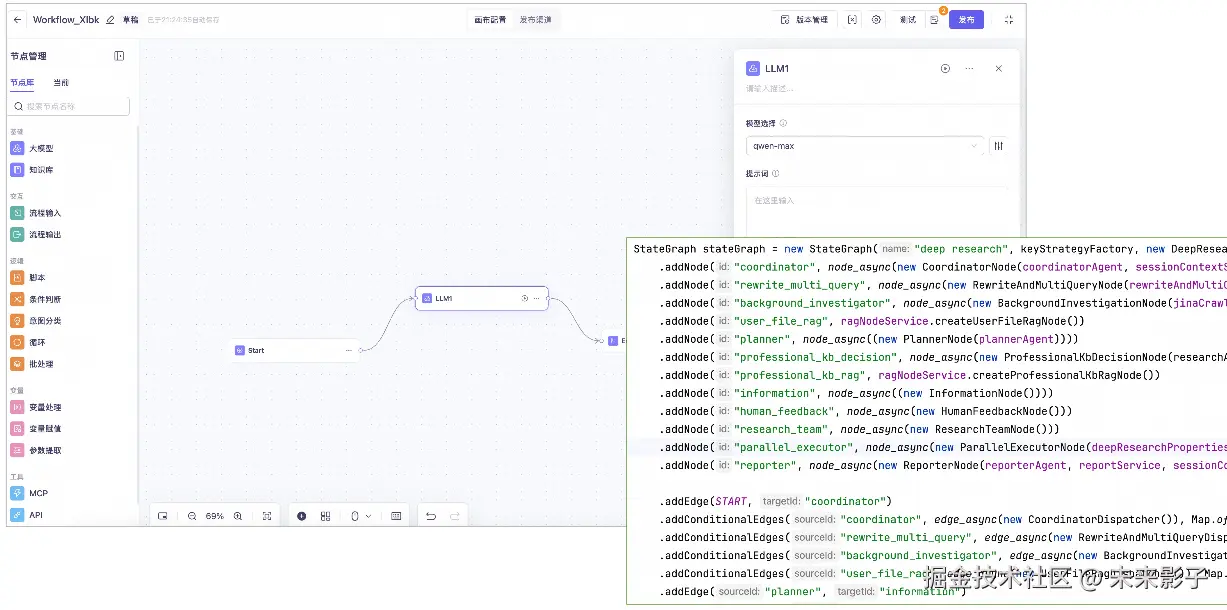Select the LLM1 node on canvas
The width and height of the screenshot is (1227, 610).
pyautogui.click(x=482, y=298)
